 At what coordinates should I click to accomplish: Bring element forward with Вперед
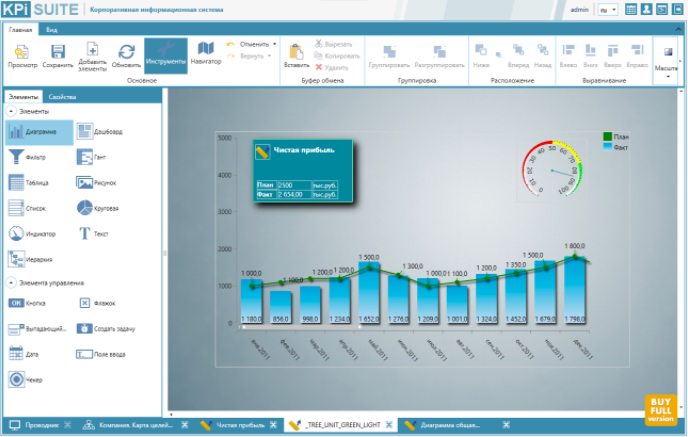coord(518,56)
